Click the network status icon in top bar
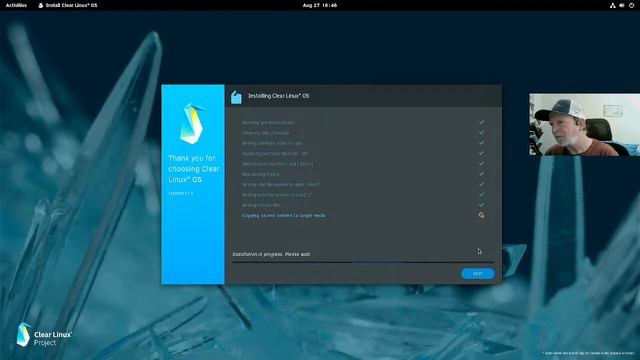Viewport: 640px width, 360px height. pos(612,5)
